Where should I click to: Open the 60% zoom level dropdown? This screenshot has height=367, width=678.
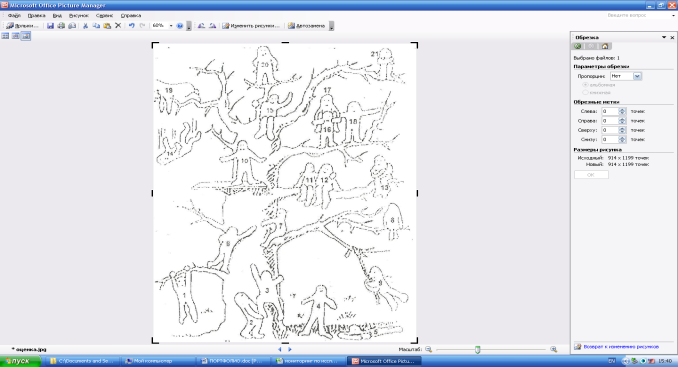click(171, 26)
